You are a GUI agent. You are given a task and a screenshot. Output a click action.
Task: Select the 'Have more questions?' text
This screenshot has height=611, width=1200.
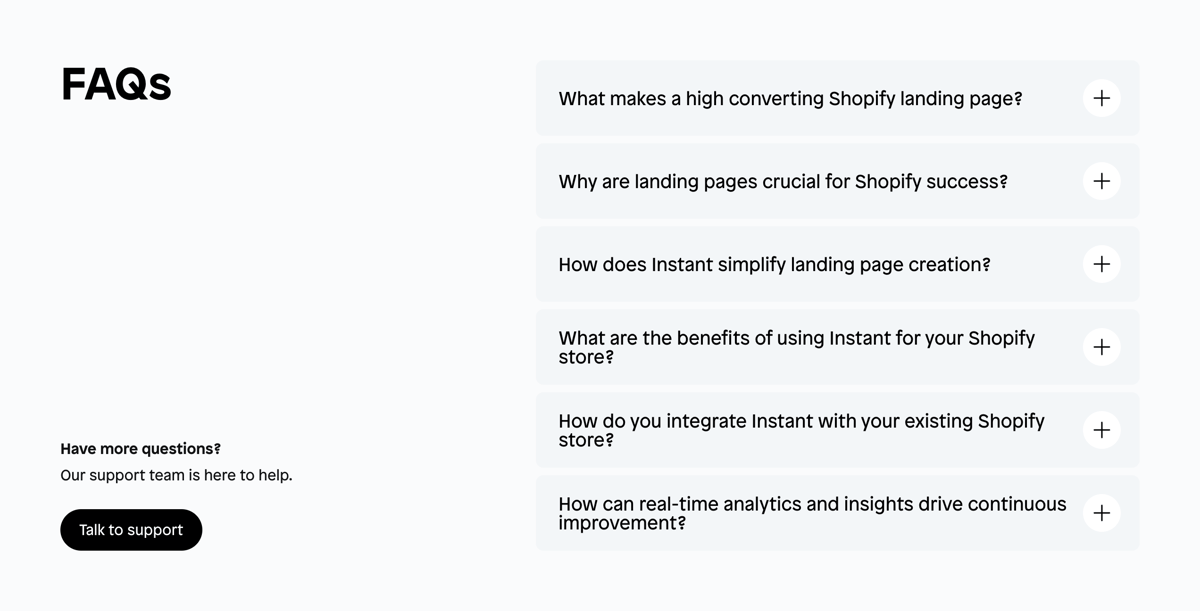point(140,448)
